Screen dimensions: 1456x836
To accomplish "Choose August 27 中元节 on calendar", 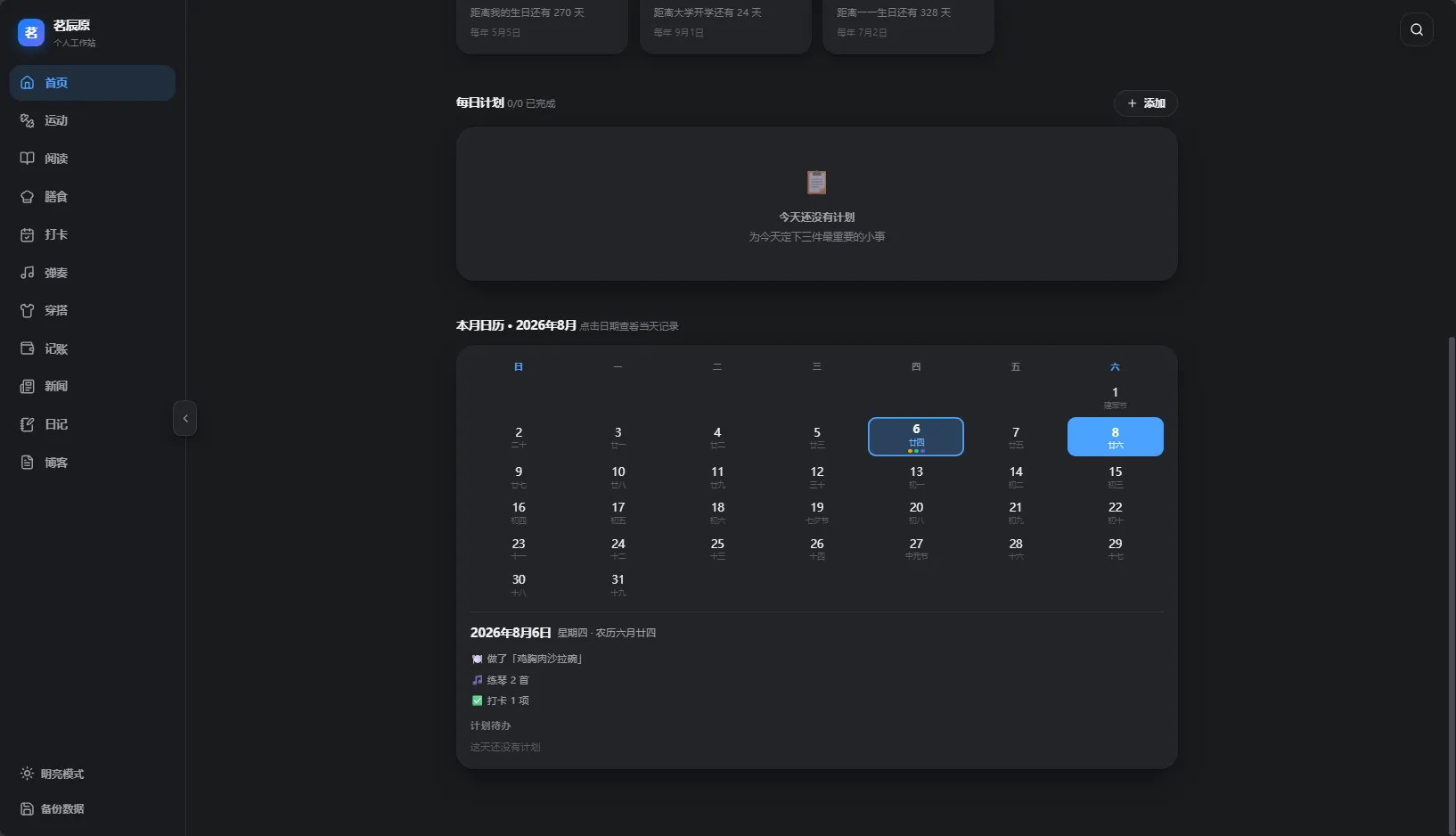I will point(916,548).
